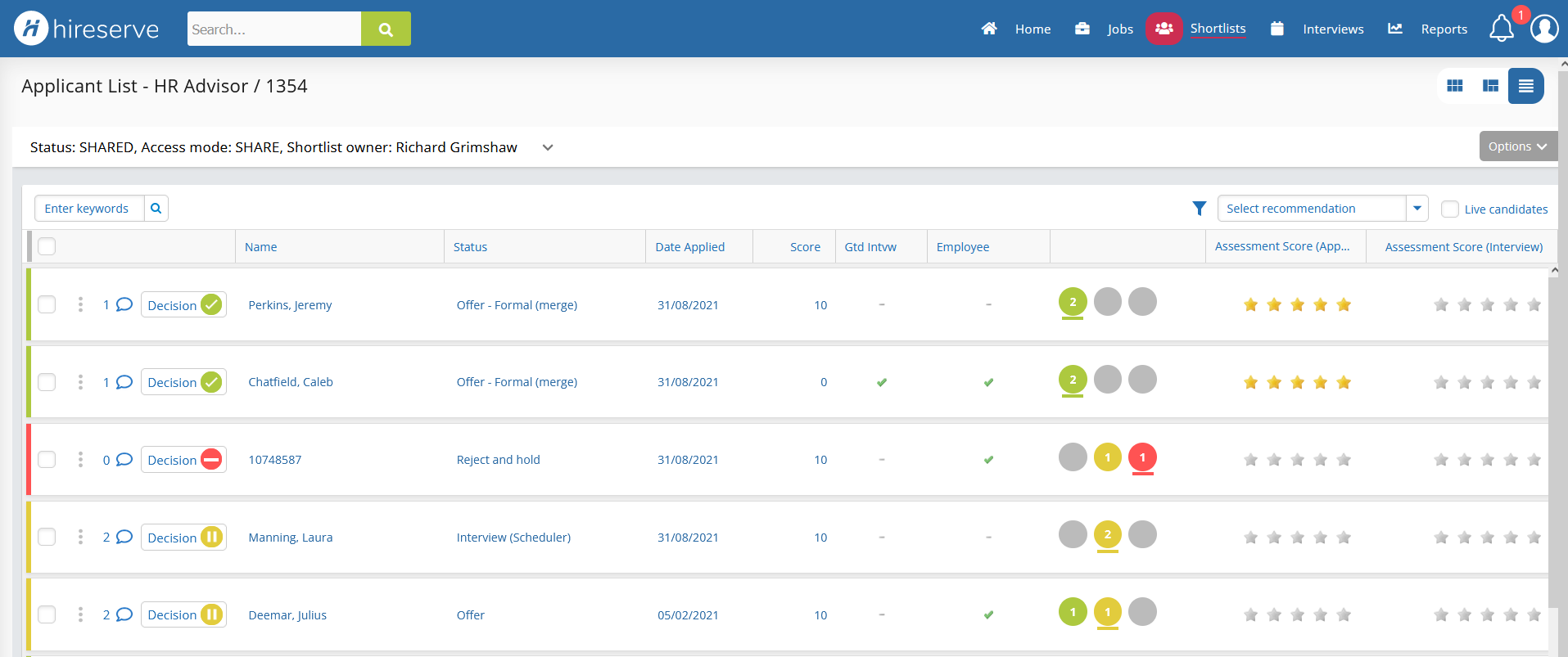Open comments for Deemar, Julius
Image resolution: width=1568 pixels, height=657 pixels.
[x=124, y=614]
